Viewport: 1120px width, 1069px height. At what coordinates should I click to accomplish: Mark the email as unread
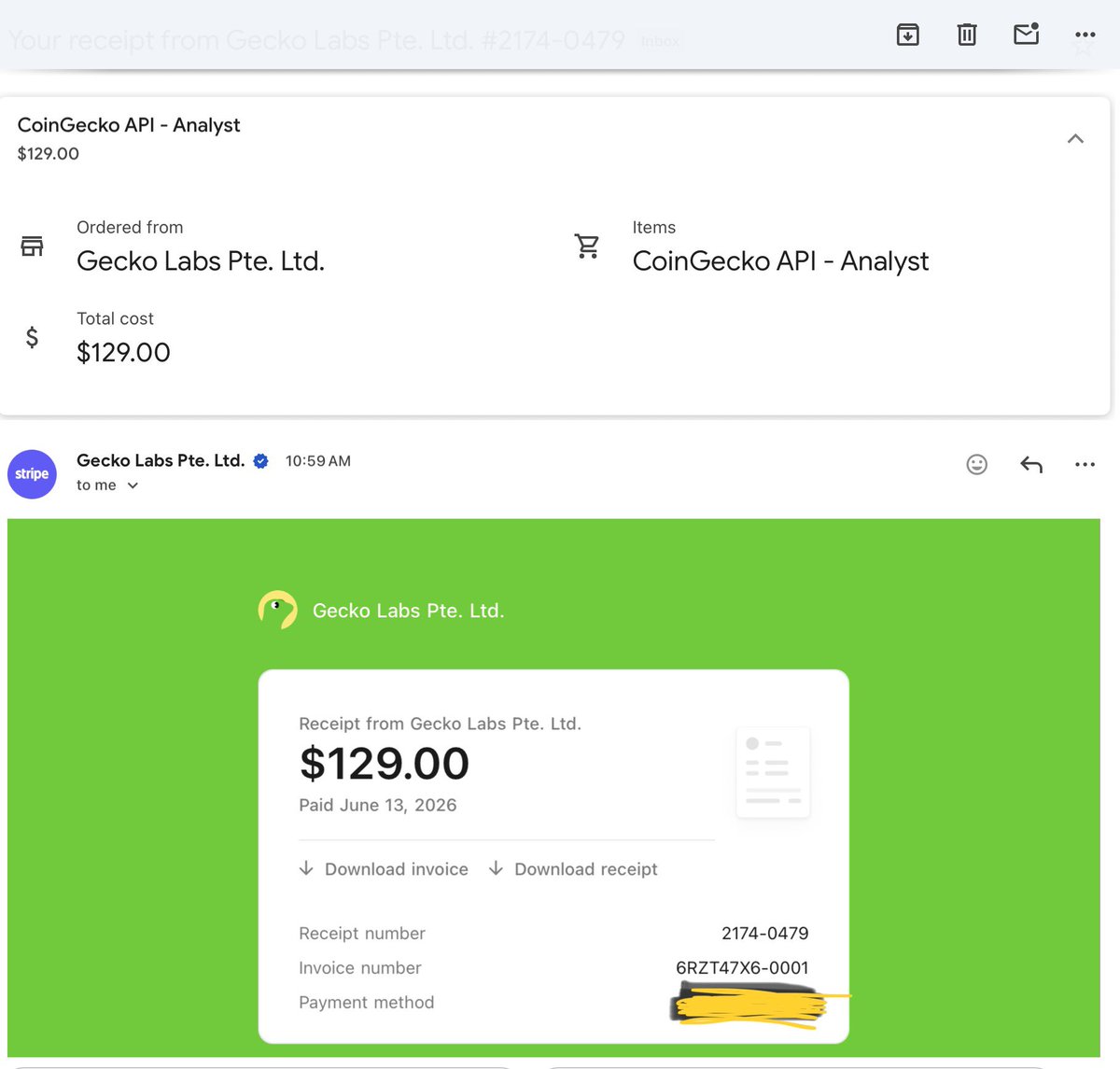pos(1026,35)
